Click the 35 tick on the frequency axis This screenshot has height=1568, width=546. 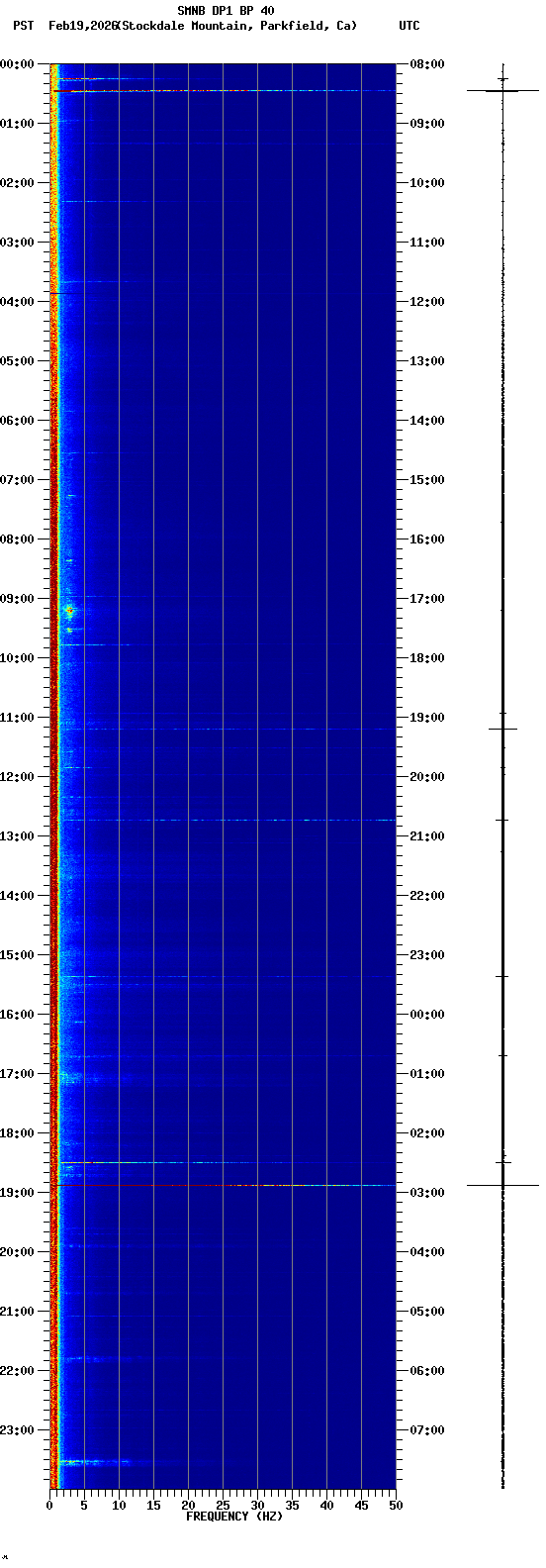[292, 1506]
